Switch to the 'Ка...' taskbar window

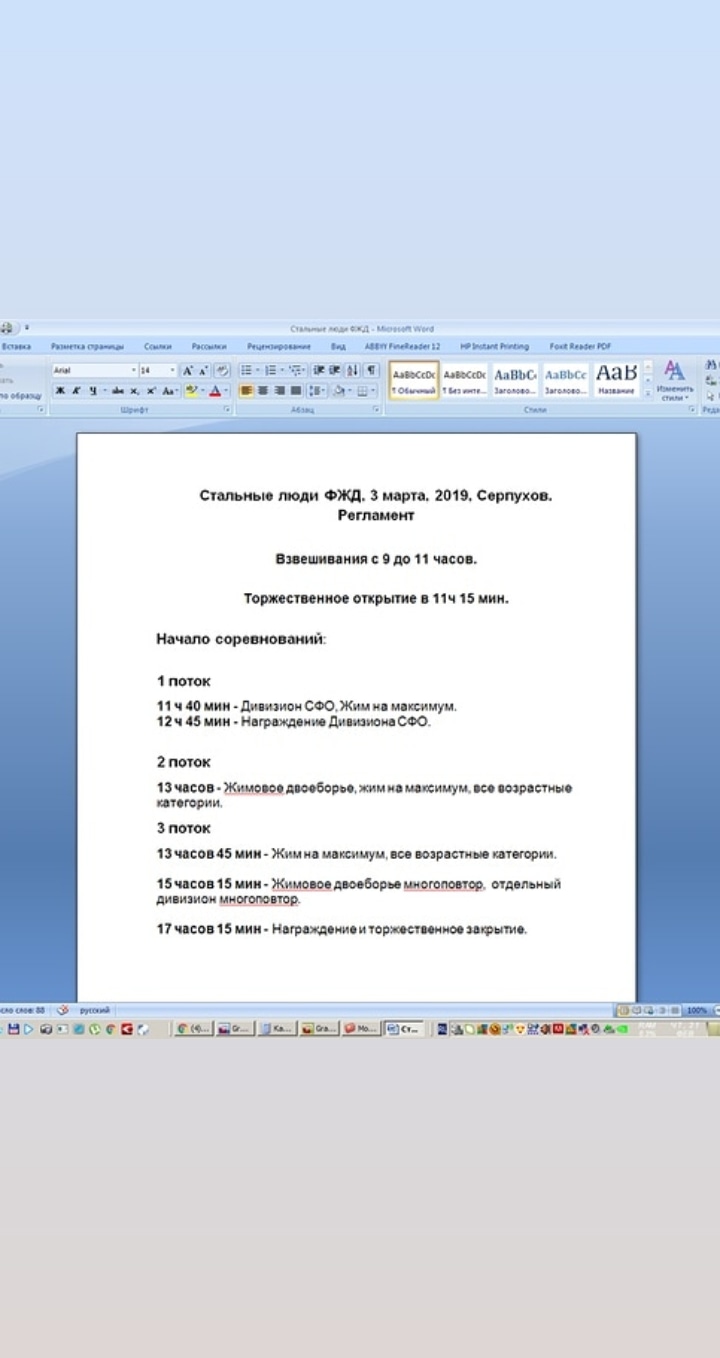point(277,1028)
